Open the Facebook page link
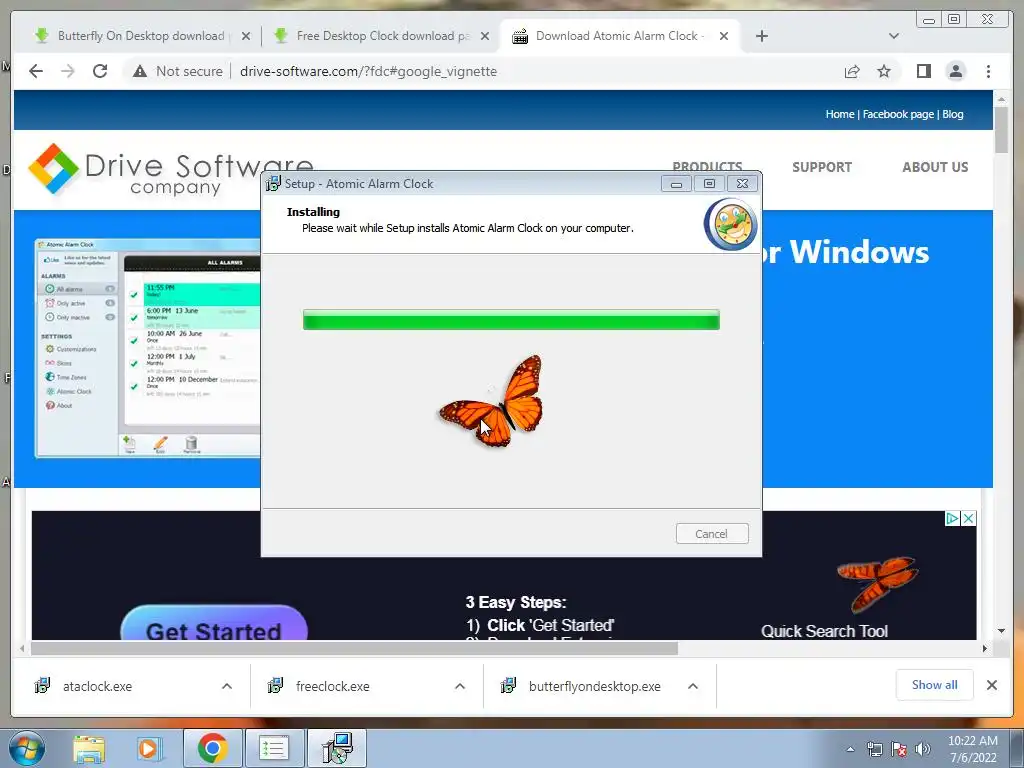 click(x=898, y=114)
